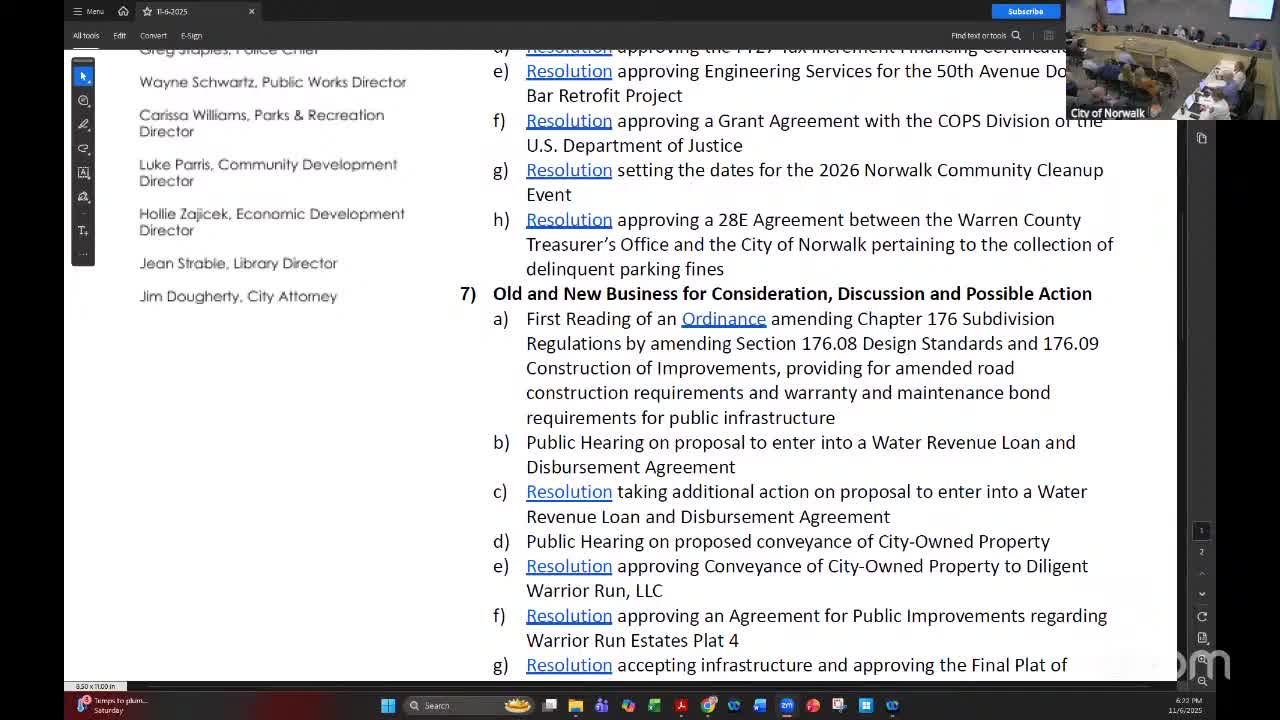1280x720 pixels.
Task: Open Adobe Acrobat from the taskbar
Action: point(681,706)
